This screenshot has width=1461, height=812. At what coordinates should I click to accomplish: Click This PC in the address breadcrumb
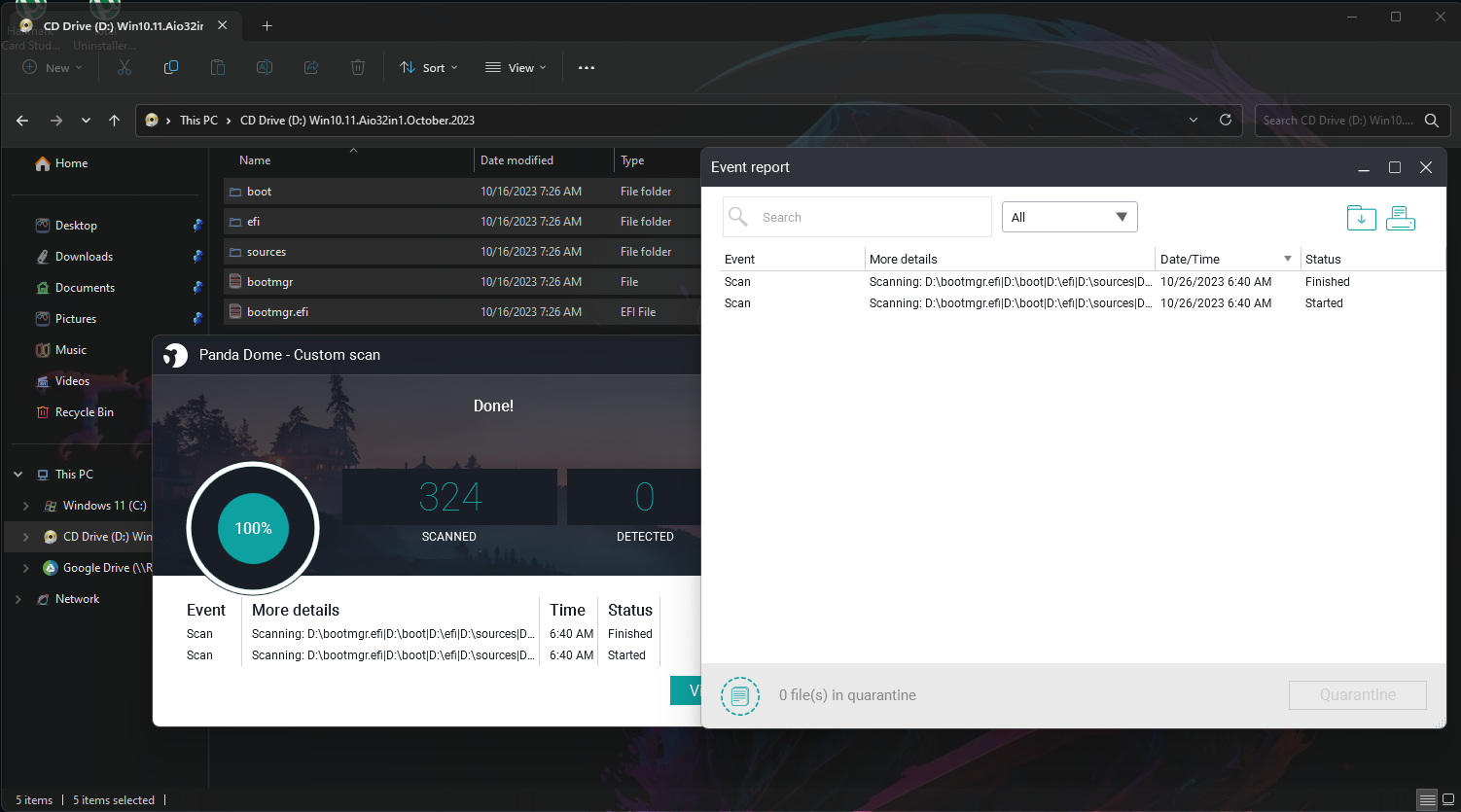tap(198, 121)
